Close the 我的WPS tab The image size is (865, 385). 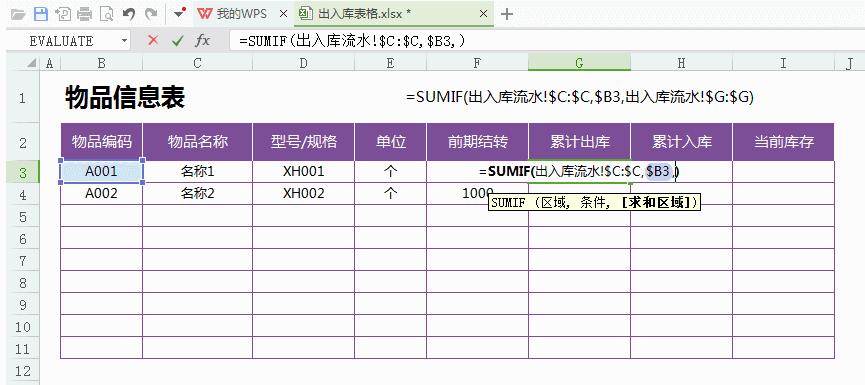click(283, 14)
